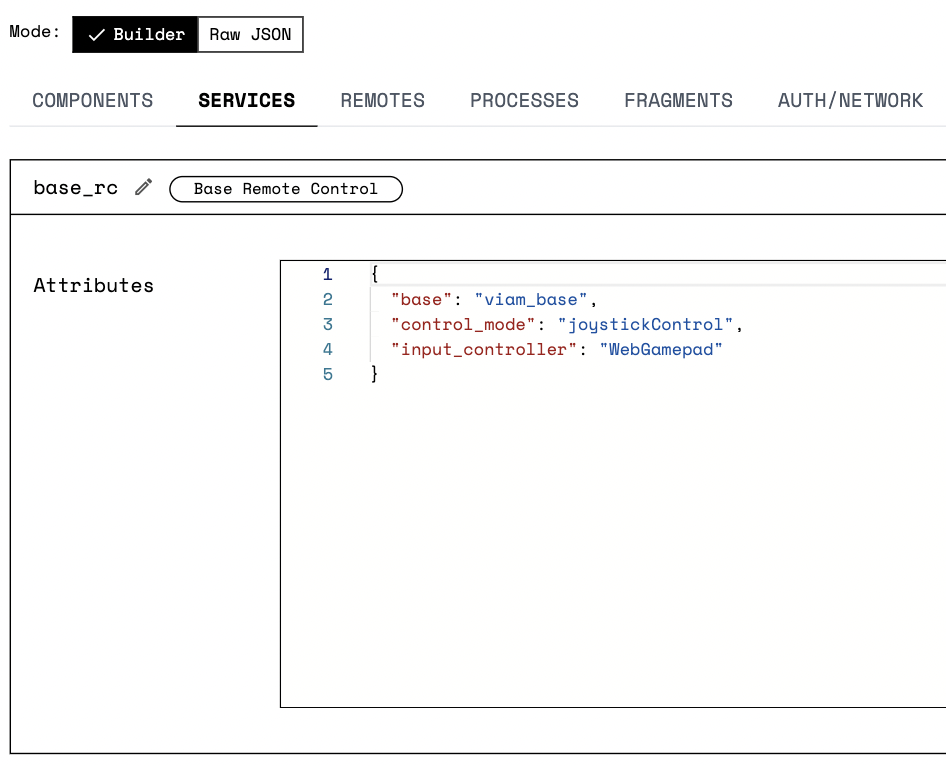Open the COMPONENTS tab
Viewport: 946px width, 766px height.
pos(92,100)
